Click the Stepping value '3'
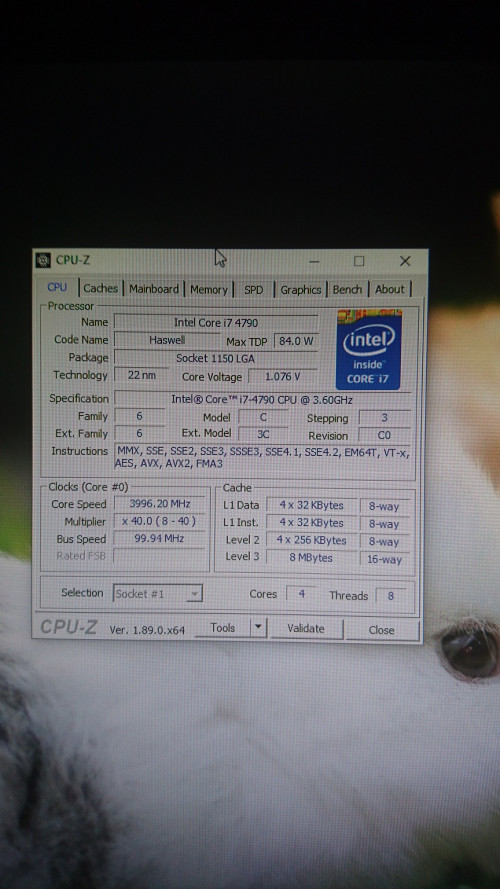The image size is (500, 889). 384,418
